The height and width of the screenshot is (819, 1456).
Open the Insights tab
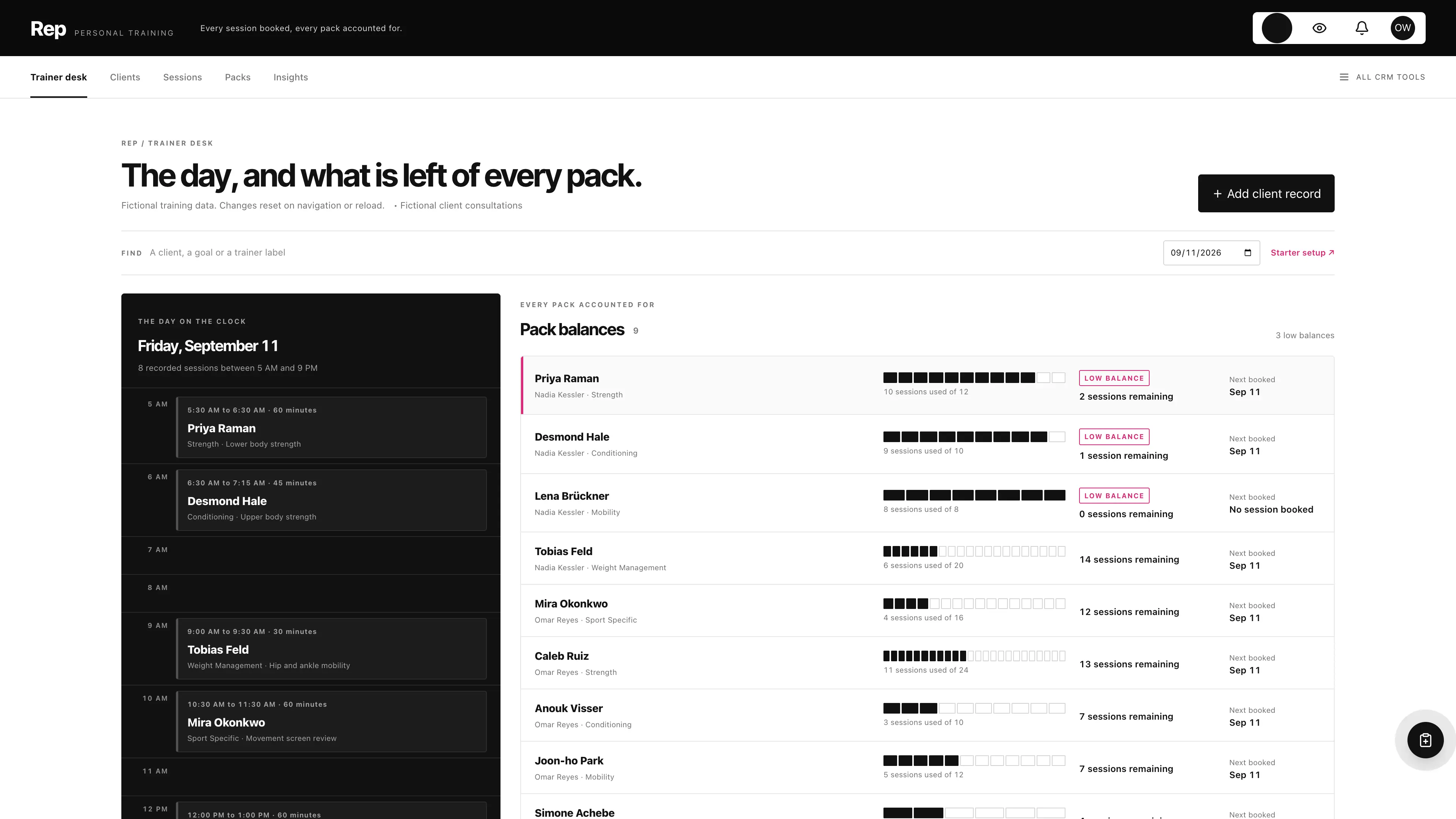(290, 77)
